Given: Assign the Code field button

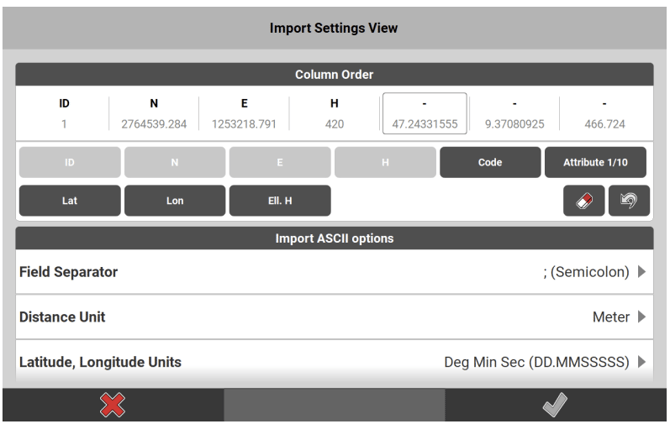Looking at the screenshot, I should [x=490, y=162].
